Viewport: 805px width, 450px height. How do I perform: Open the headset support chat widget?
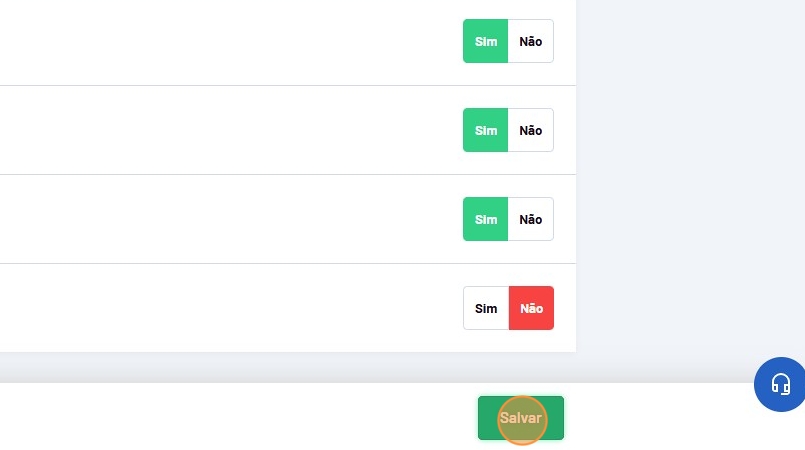[x=781, y=384]
